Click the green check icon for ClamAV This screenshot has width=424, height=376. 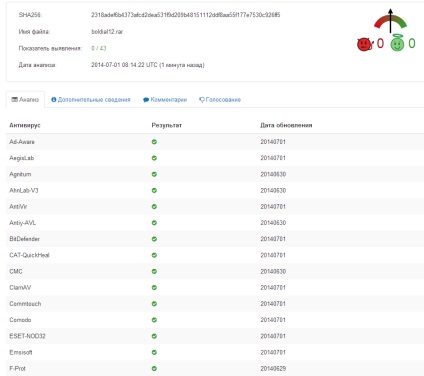click(154, 287)
